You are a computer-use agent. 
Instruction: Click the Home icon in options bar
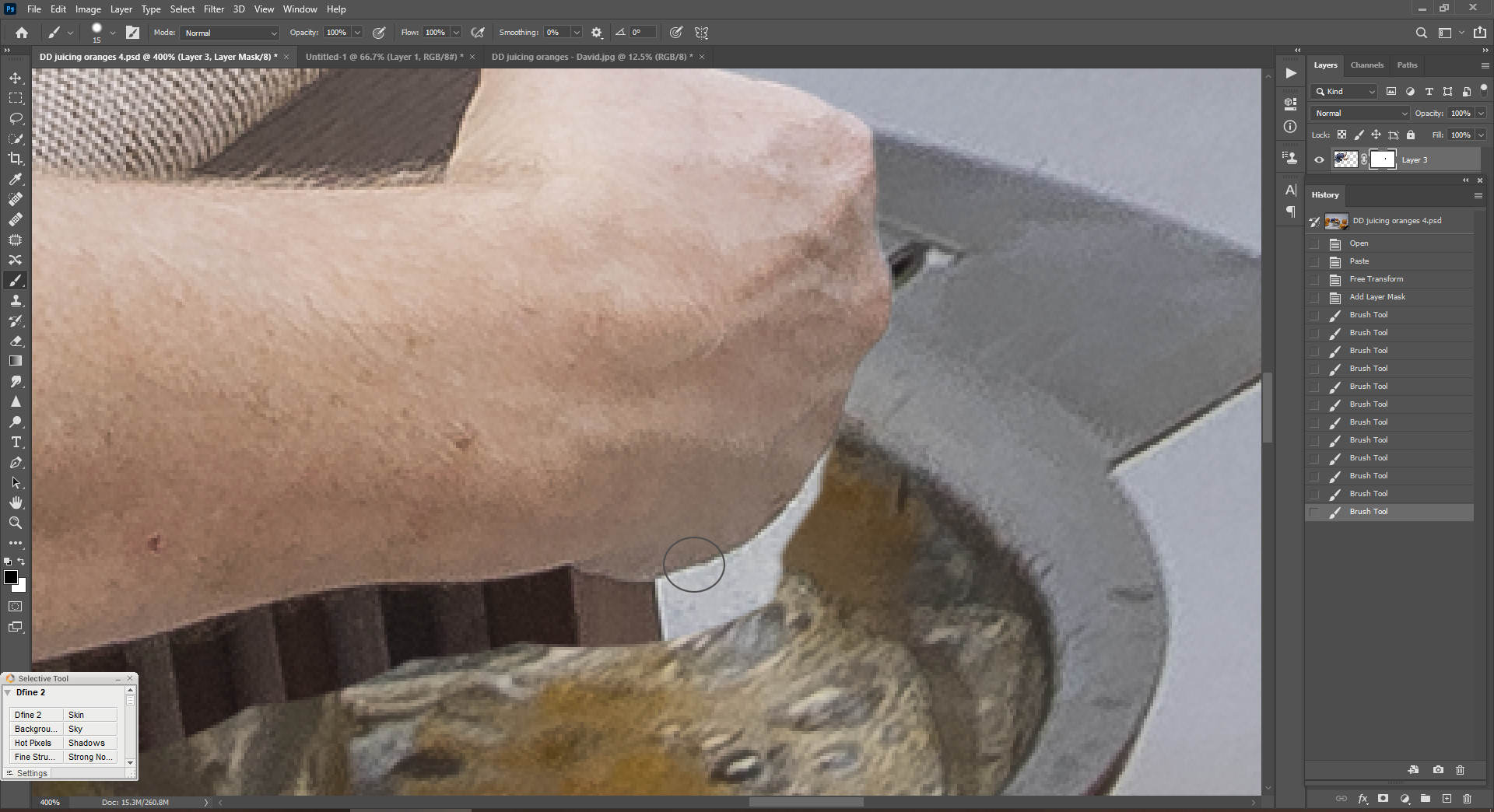coord(22,33)
